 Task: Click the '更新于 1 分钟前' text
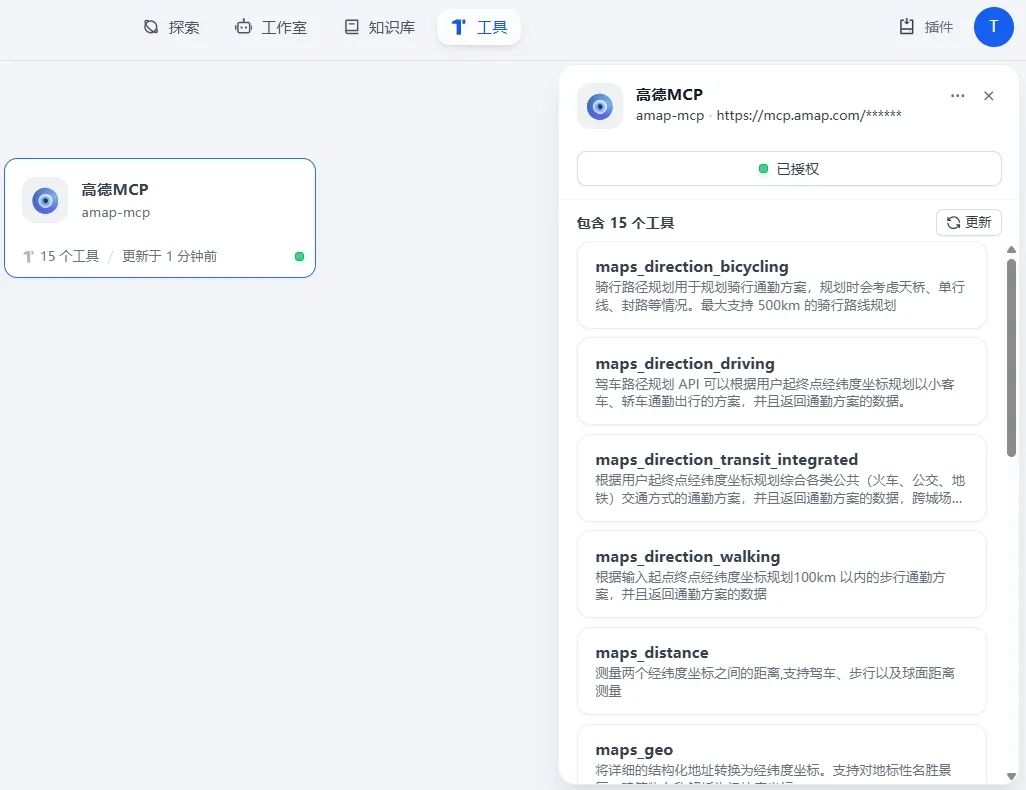[x=169, y=256]
